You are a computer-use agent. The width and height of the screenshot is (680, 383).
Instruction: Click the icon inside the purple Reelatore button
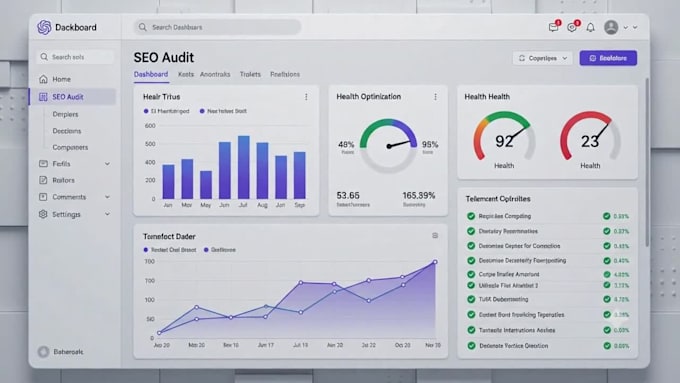pos(593,58)
